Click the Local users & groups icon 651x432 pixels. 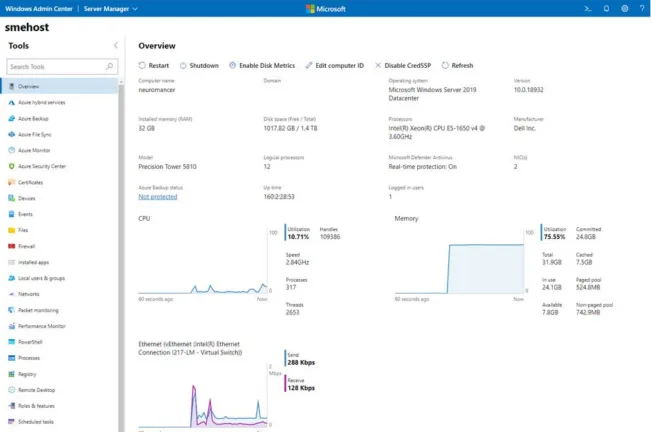point(11,278)
